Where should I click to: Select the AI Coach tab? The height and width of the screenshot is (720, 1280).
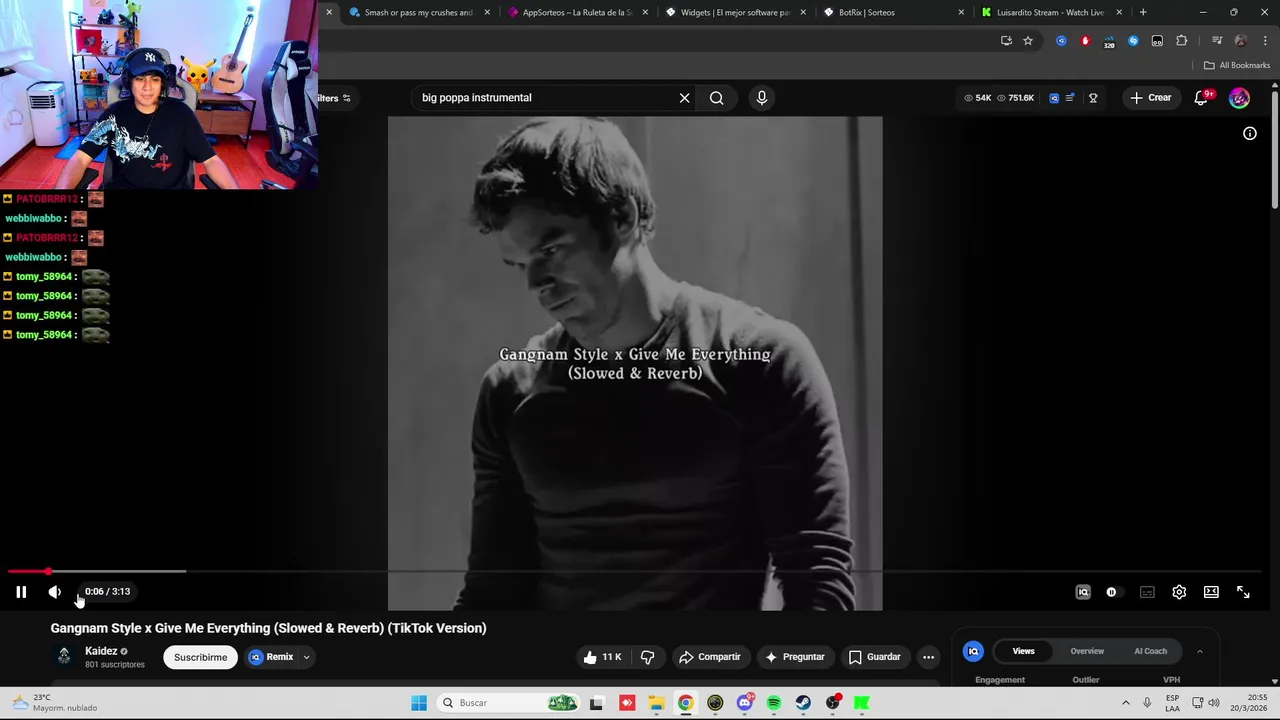point(1150,651)
